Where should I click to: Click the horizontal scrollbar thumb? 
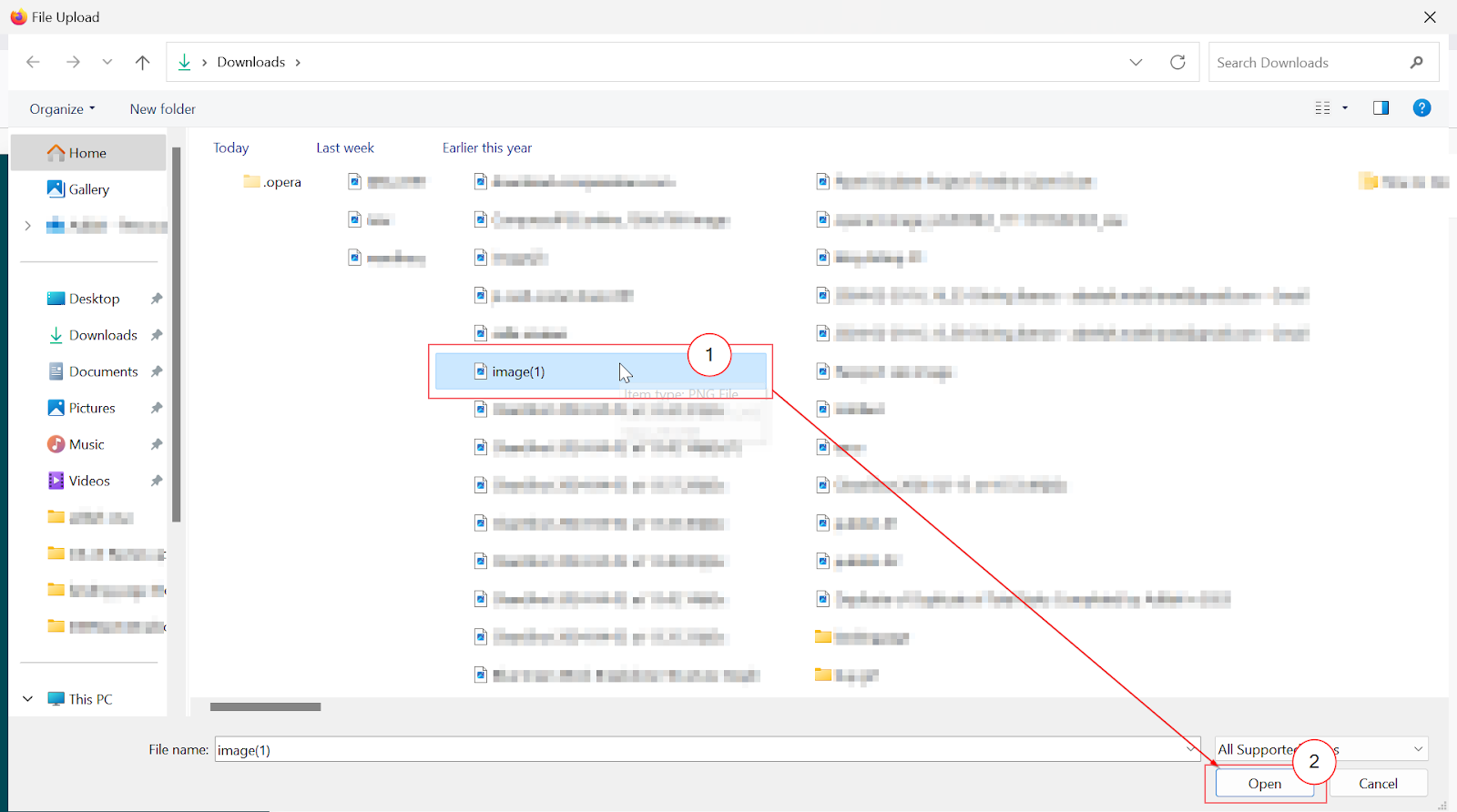click(x=265, y=706)
